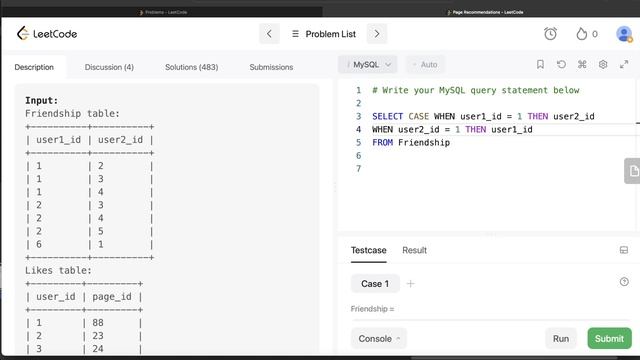
Task: Open the MySQL language dropdown
Action: pyautogui.click(x=368, y=64)
